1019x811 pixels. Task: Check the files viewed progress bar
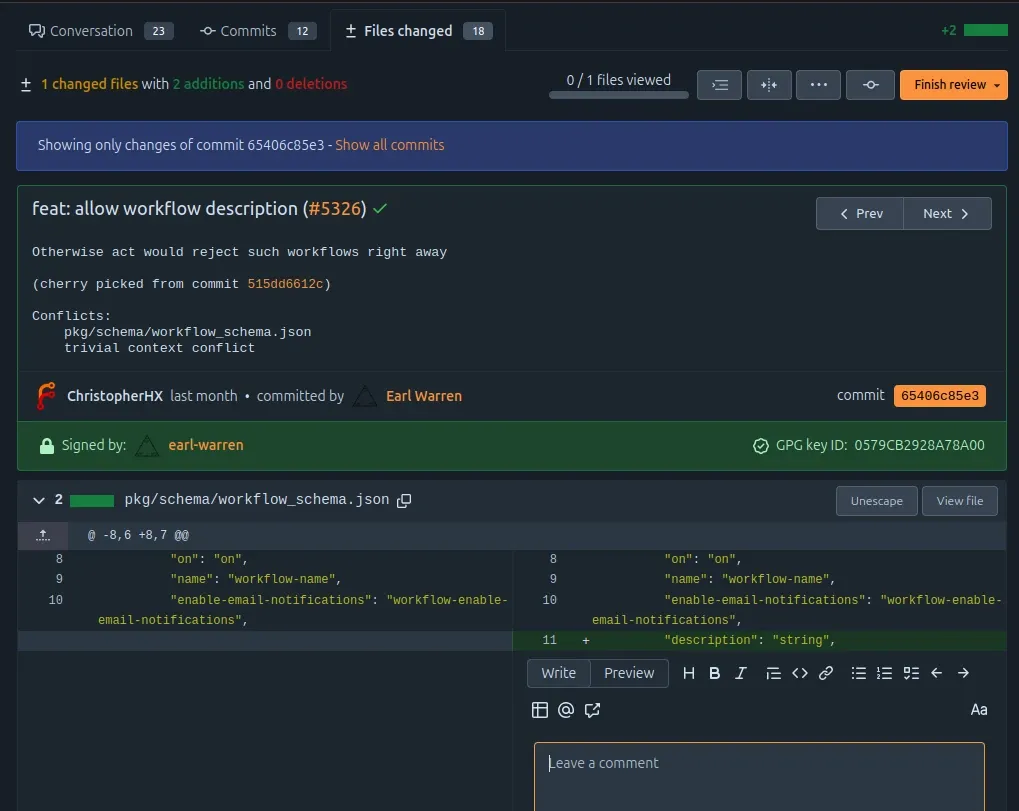point(617,95)
